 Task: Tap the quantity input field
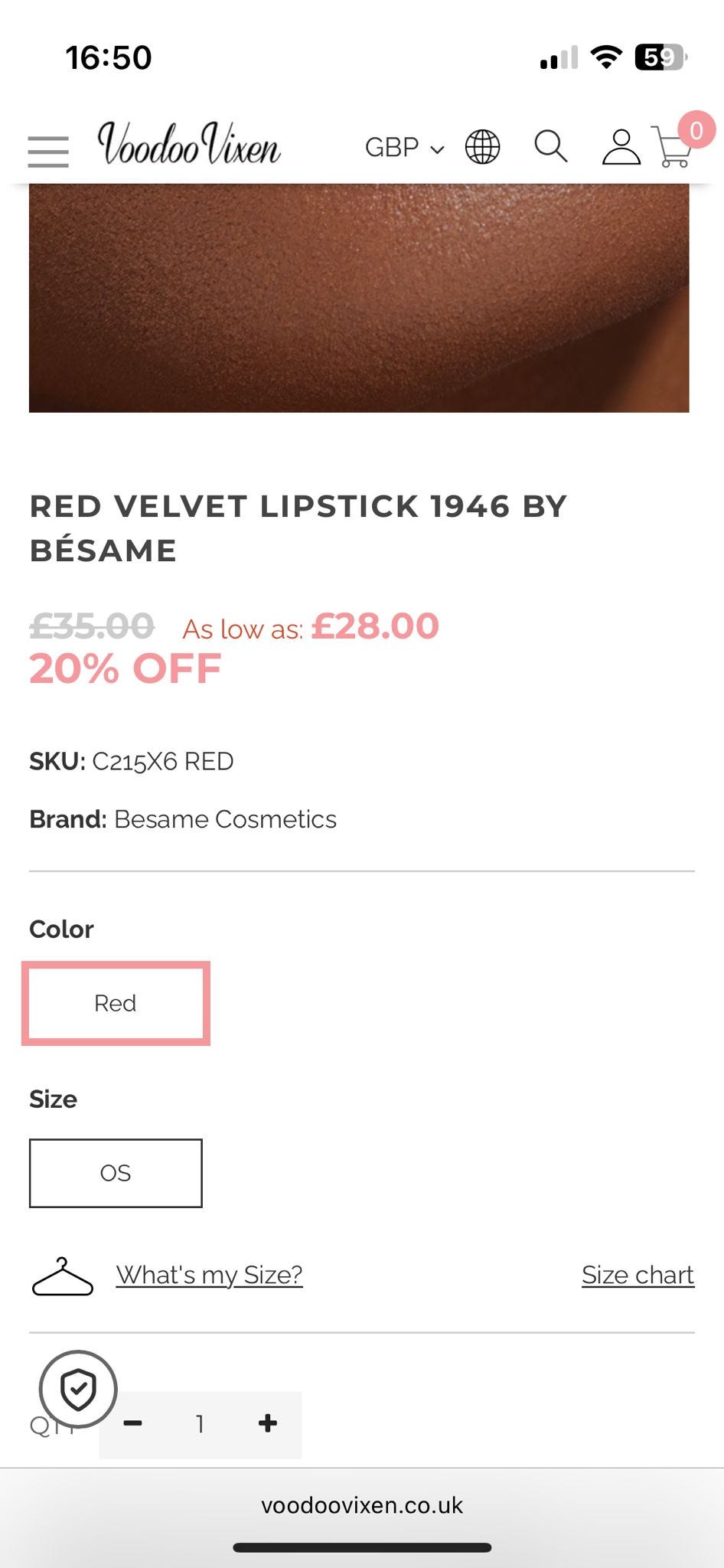200,1424
